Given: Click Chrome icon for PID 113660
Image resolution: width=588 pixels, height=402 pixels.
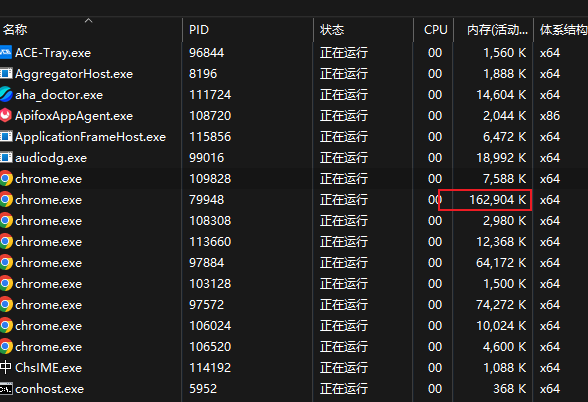Looking at the screenshot, I should pos(6,242).
